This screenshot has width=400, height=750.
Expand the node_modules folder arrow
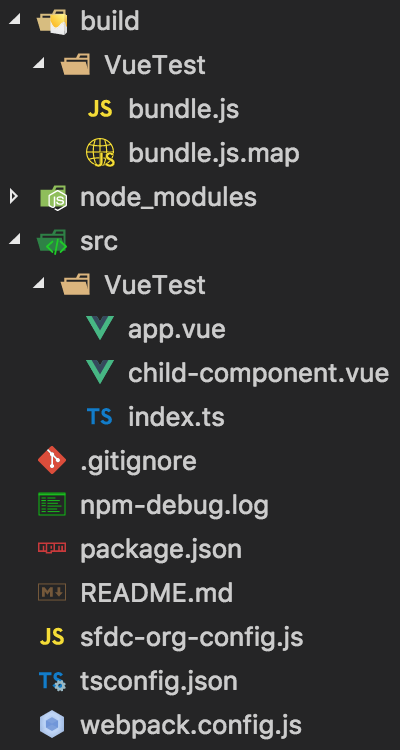click(x=14, y=196)
